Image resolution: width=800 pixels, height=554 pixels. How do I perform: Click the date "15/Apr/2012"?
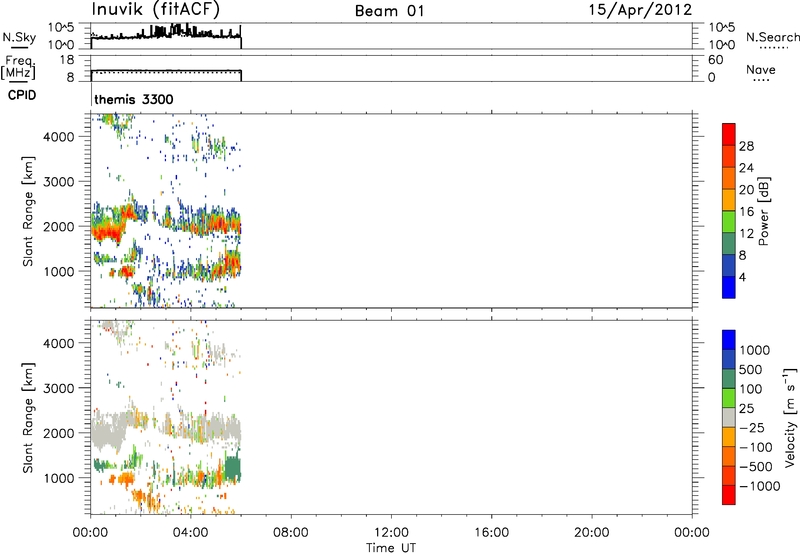[640, 10]
